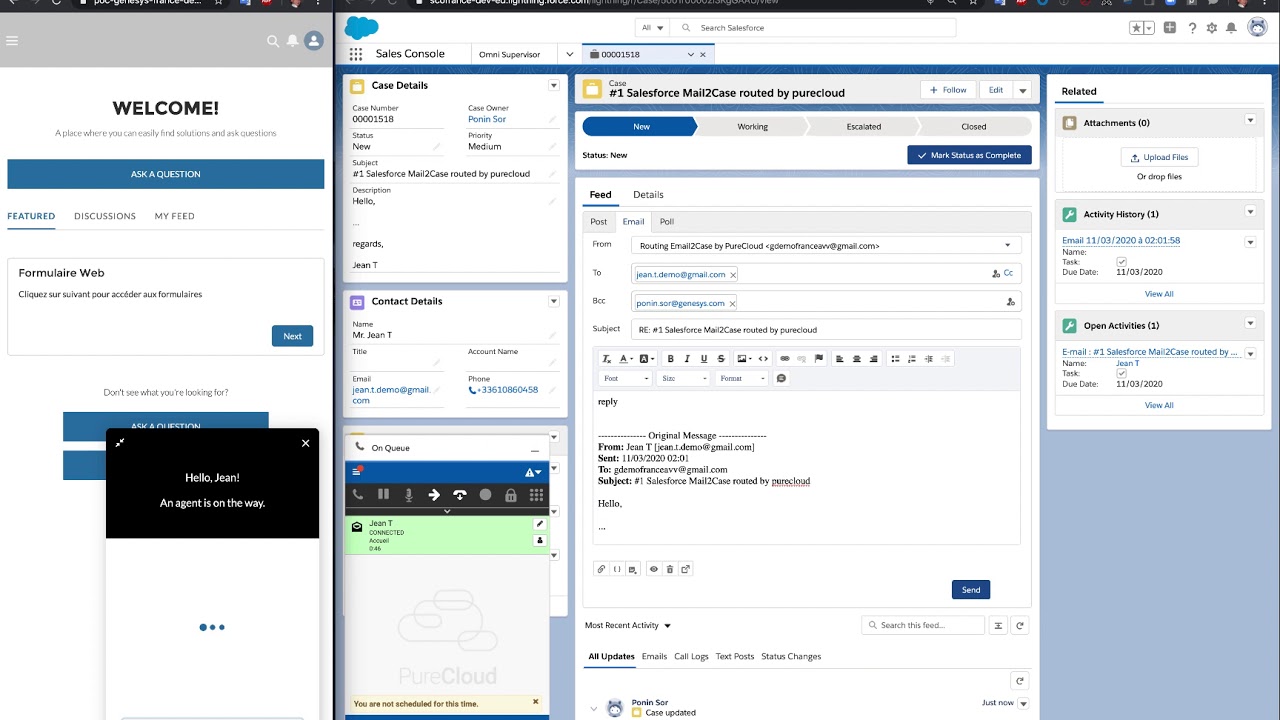Apply underline formatting in email editor
The width and height of the screenshot is (1280, 720).
704,359
